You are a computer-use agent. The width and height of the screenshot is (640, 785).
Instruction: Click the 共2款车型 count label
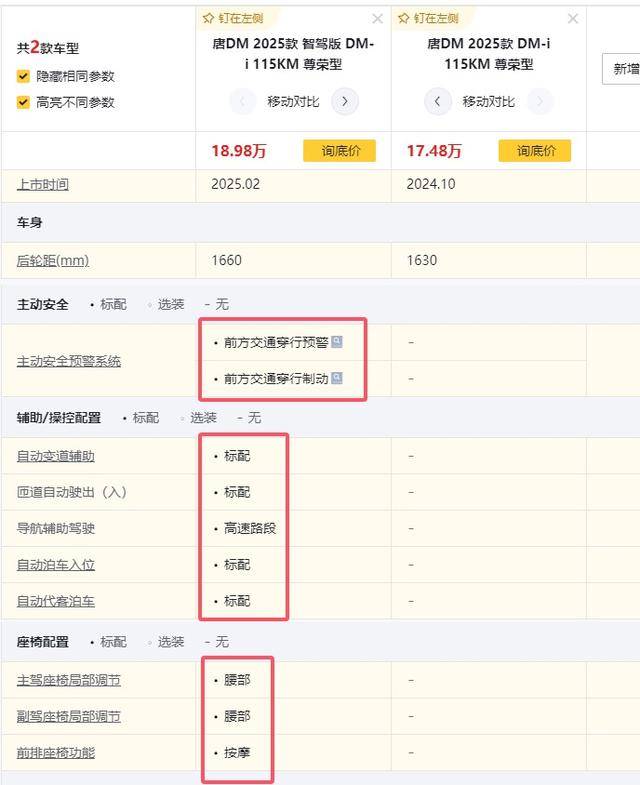coord(48,48)
